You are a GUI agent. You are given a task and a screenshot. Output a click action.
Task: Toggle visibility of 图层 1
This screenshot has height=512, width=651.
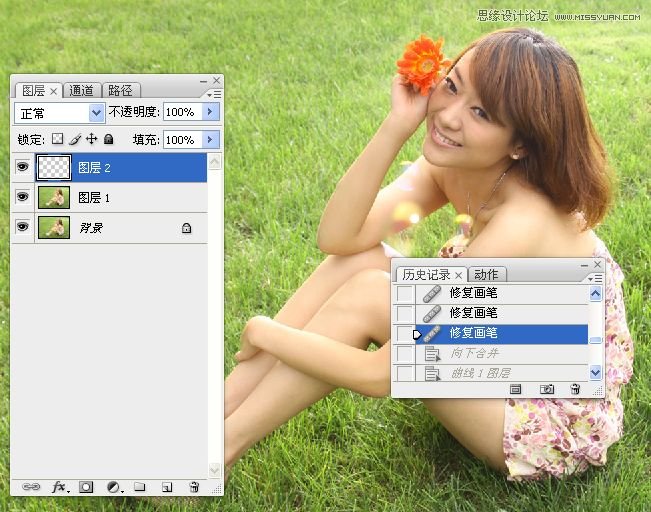point(23,198)
